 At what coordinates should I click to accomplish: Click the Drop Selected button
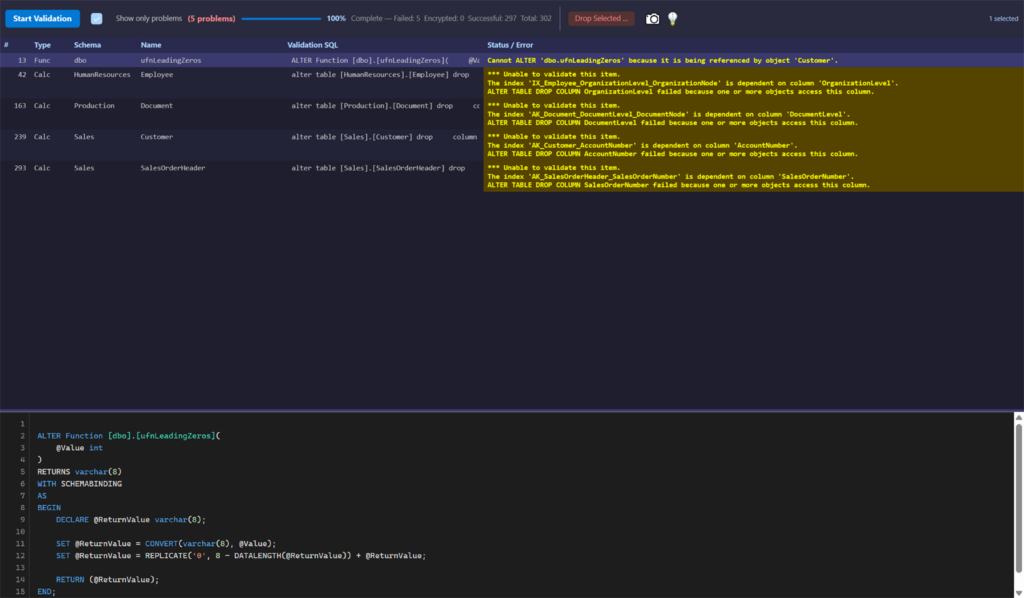click(601, 18)
